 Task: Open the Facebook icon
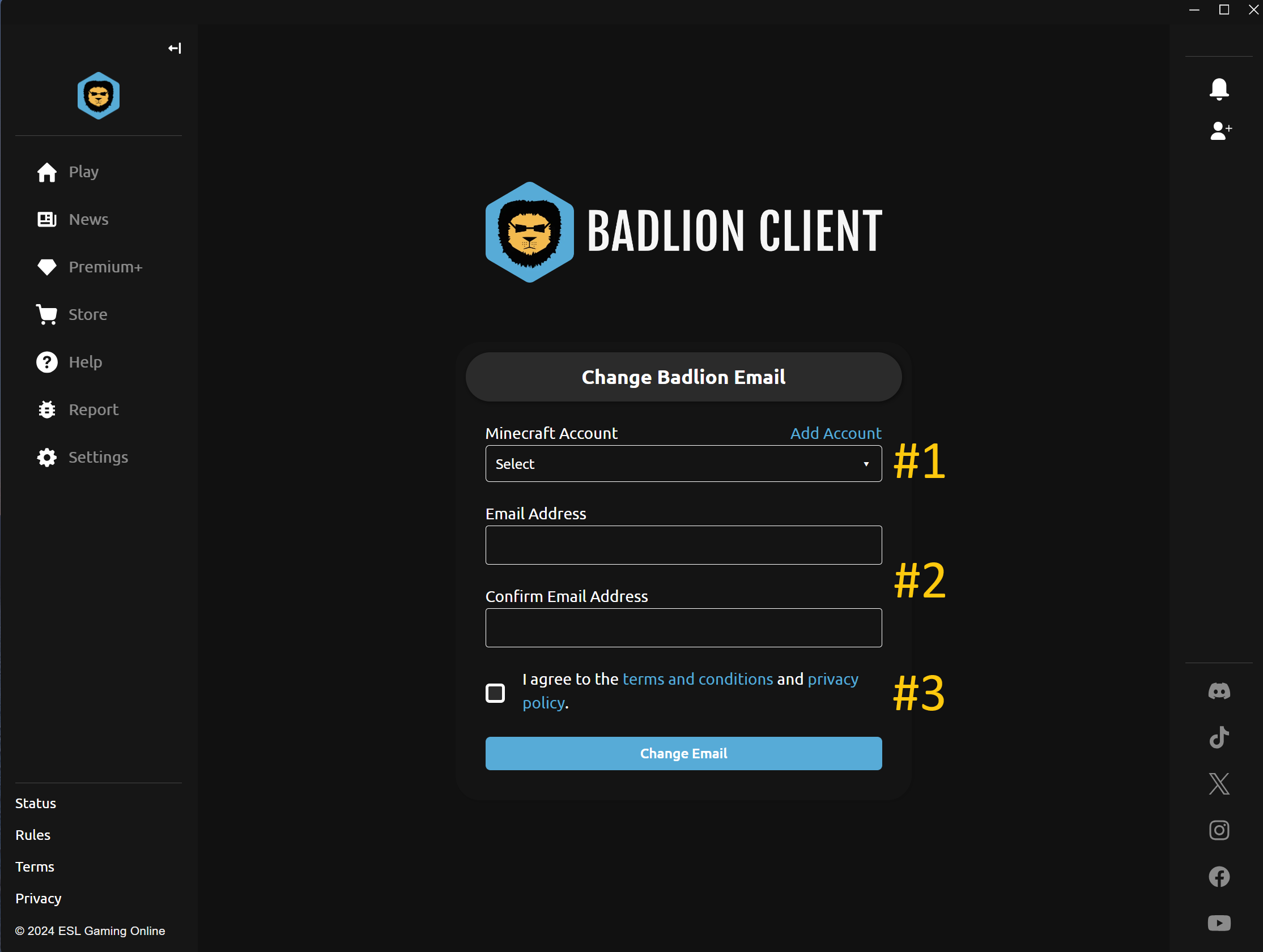point(1219,877)
